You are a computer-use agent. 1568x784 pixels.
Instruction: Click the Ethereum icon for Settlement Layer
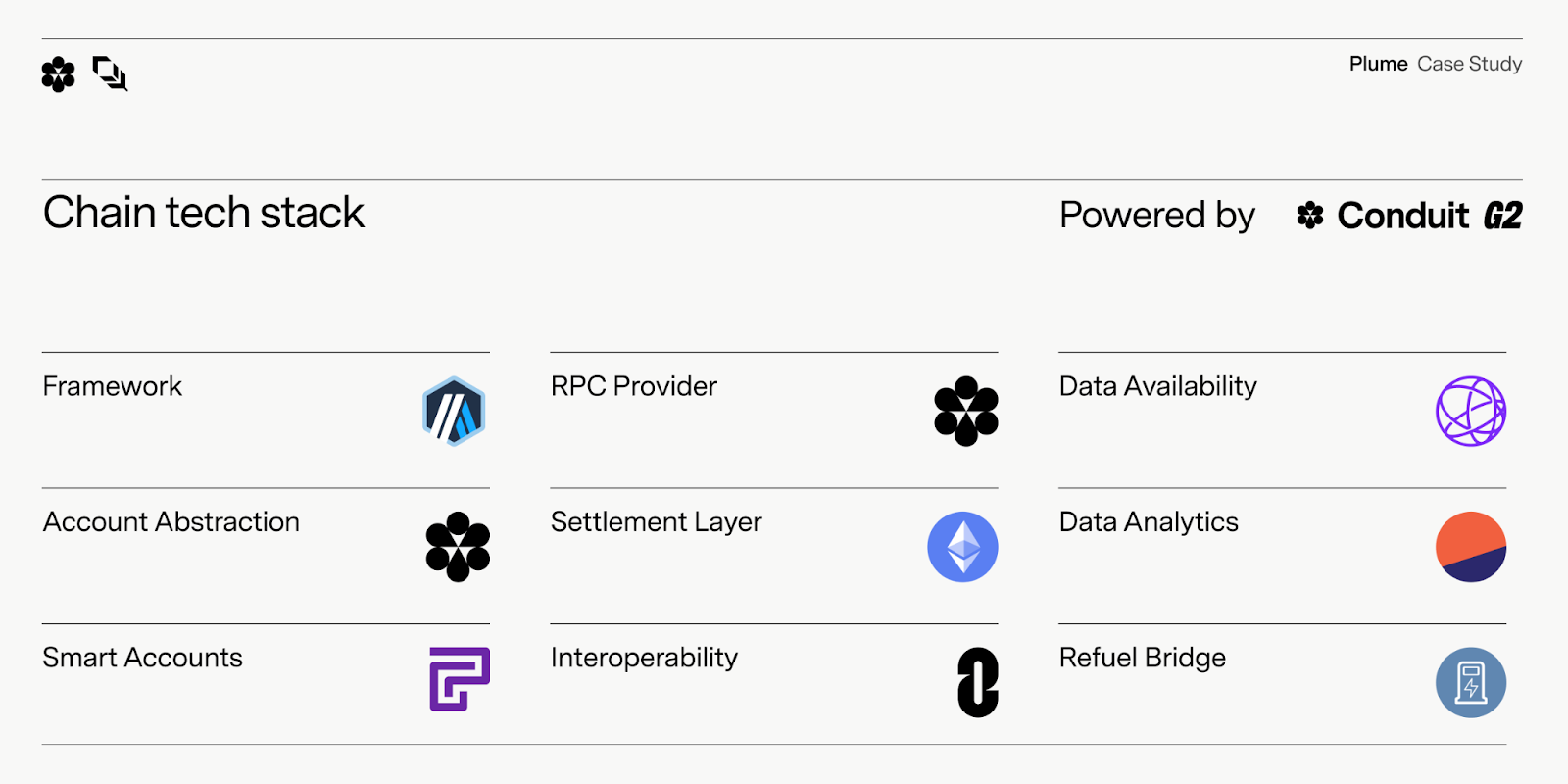[x=962, y=547]
